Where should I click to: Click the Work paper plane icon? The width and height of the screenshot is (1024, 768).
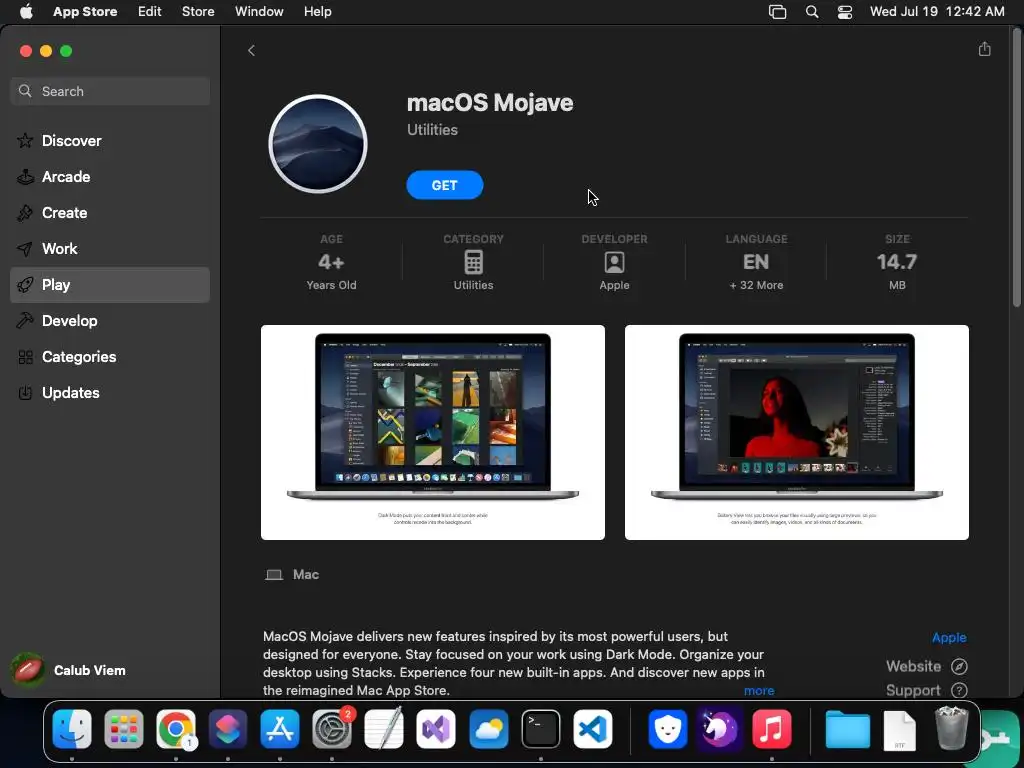[25, 249]
